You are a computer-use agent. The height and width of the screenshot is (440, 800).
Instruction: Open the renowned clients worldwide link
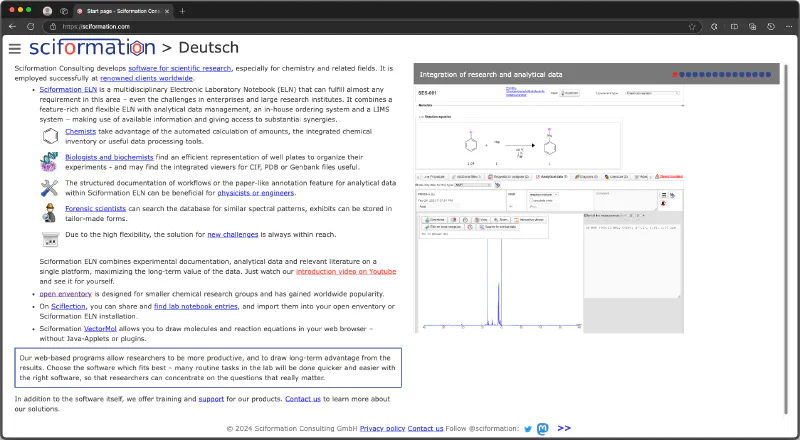146,78
